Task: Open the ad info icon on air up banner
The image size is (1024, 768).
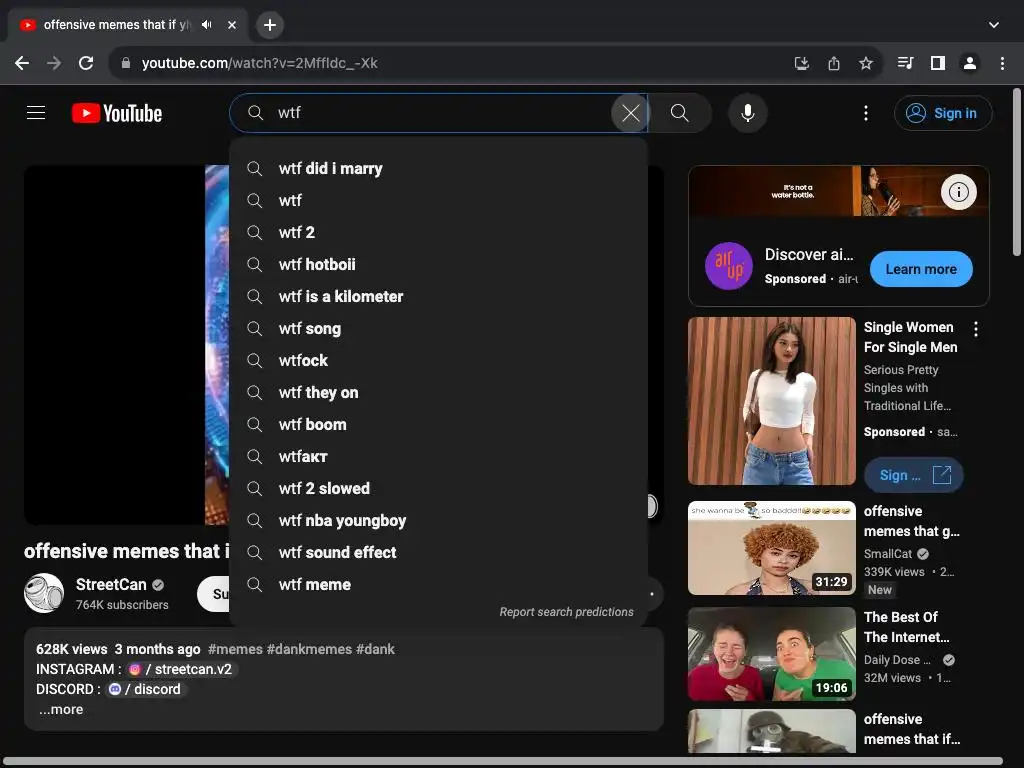Action: [958, 192]
